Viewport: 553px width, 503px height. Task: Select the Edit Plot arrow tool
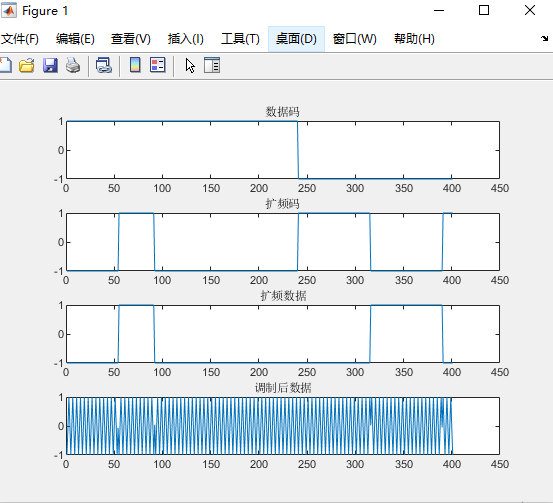pos(190,66)
